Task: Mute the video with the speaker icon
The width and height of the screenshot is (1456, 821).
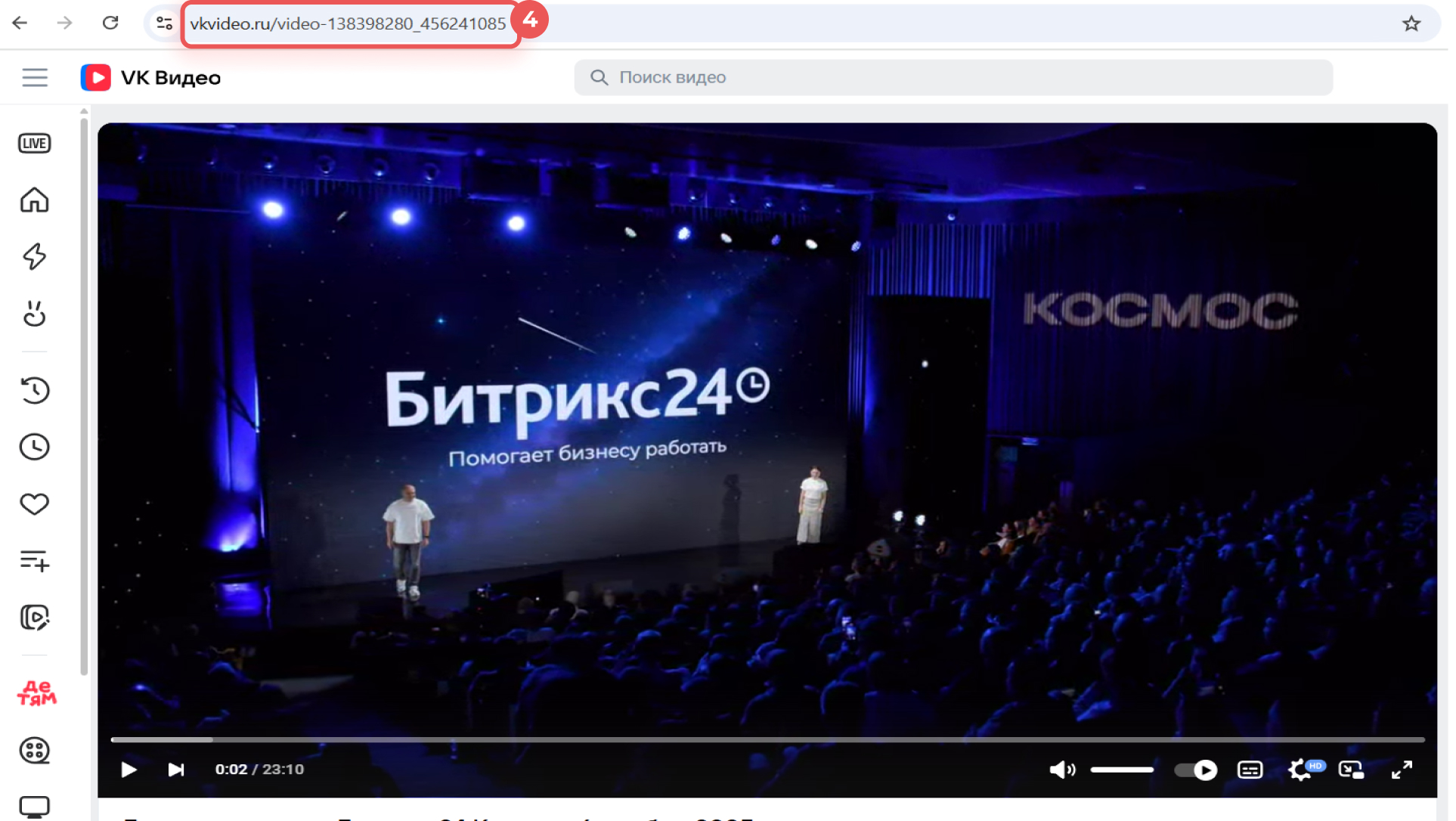Action: click(x=1061, y=770)
